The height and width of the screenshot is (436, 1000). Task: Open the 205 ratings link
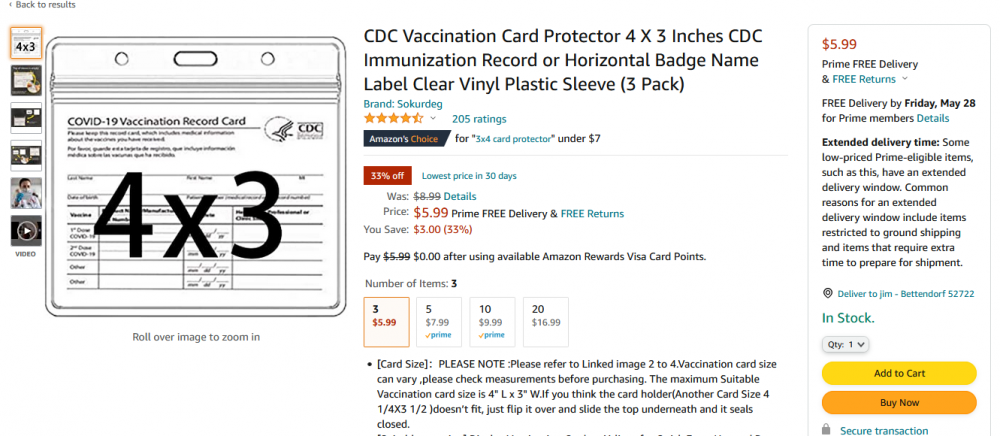tap(479, 119)
